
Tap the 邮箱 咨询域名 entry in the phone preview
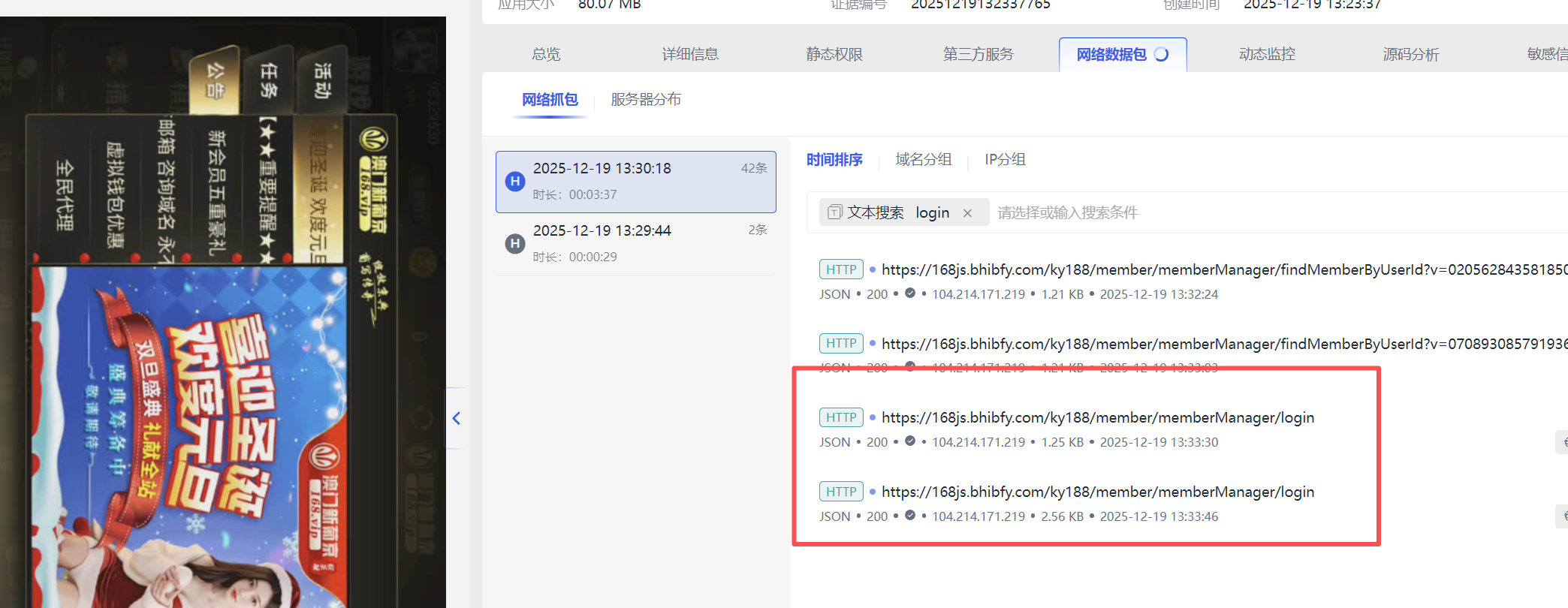pyautogui.click(x=166, y=191)
